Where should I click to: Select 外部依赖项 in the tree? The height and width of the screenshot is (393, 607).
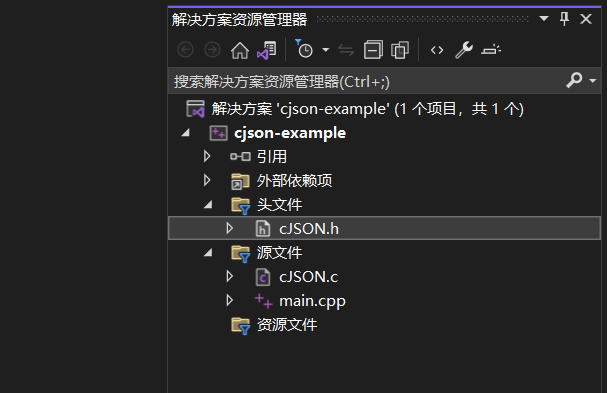click(x=294, y=181)
